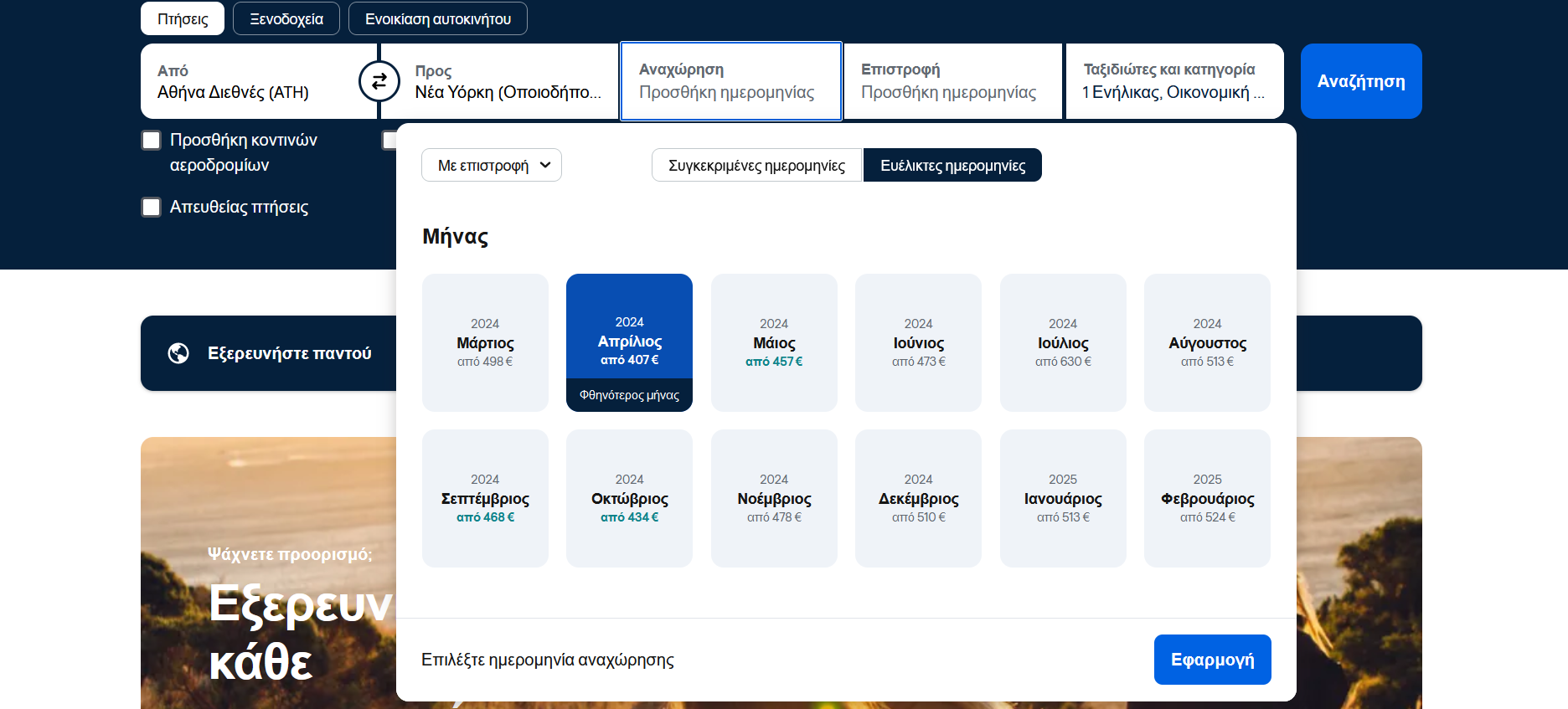Viewport: 1568px width, 709px height.
Task: Click the Επιλέξτε ημερομηνία αναχώρησης text
Action: (x=548, y=660)
